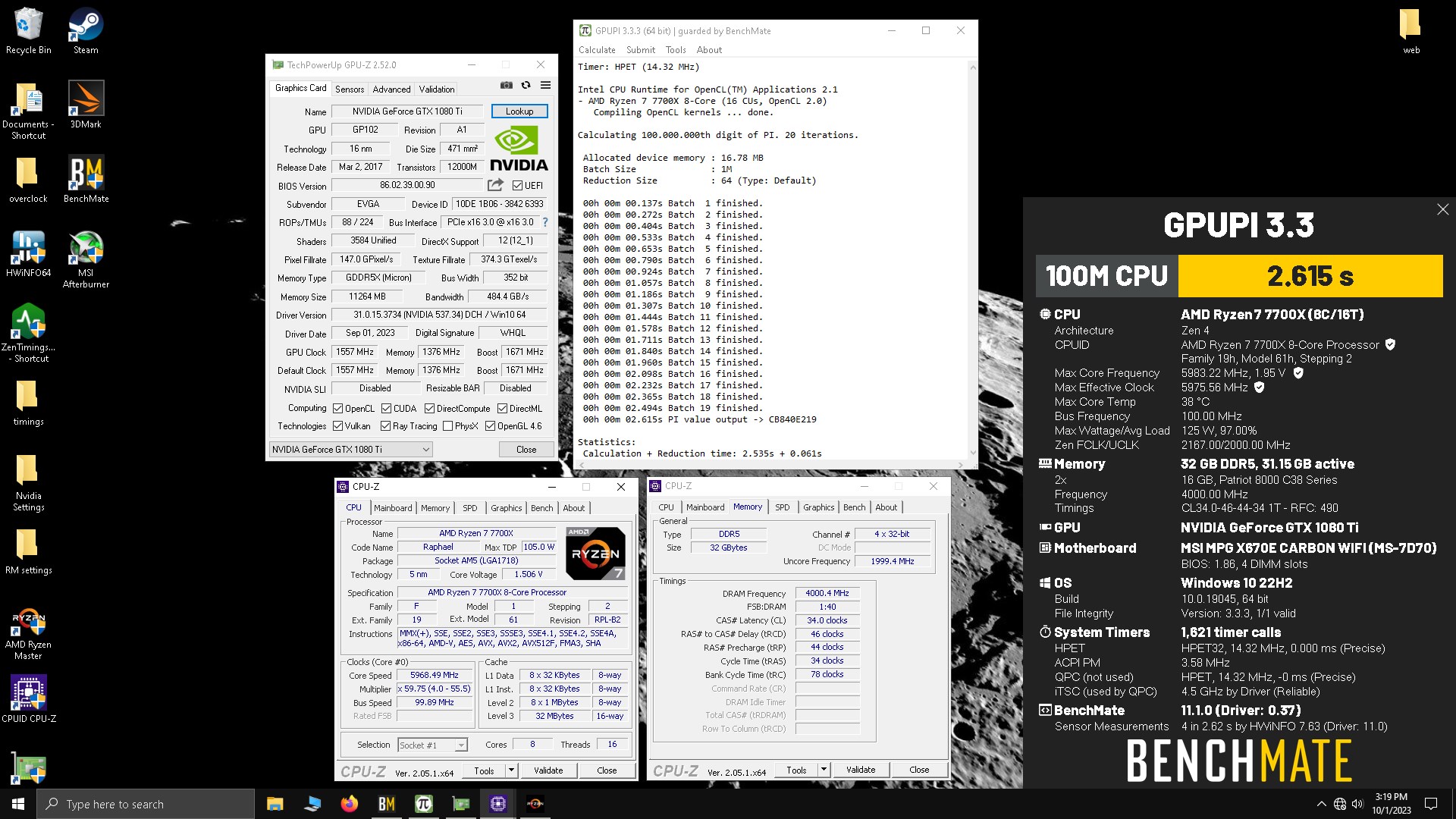Toggle DirectCompute checkbox in GPU-Z

pos(429,409)
